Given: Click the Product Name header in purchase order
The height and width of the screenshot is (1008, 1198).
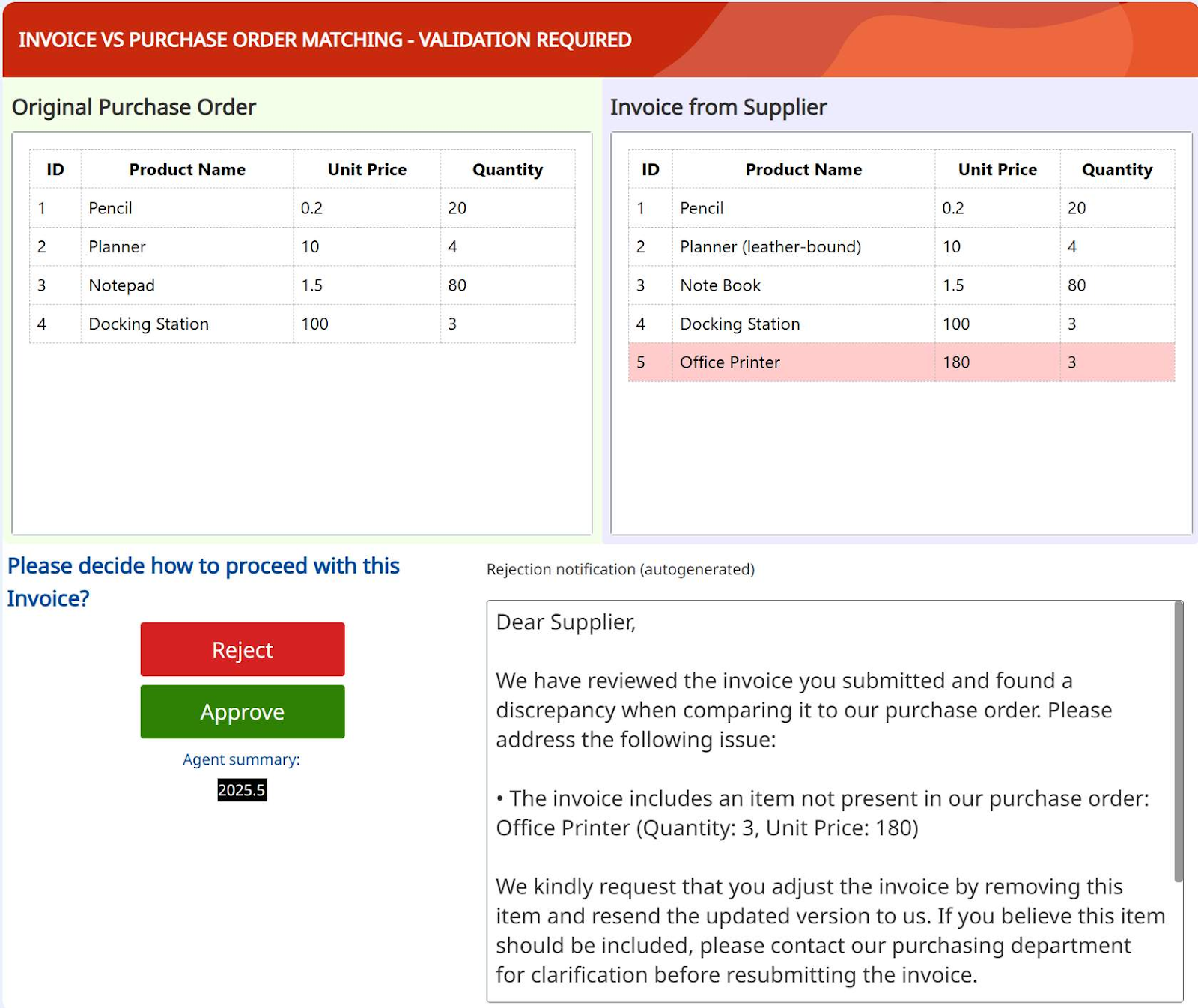Looking at the screenshot, I should [187, 169].
